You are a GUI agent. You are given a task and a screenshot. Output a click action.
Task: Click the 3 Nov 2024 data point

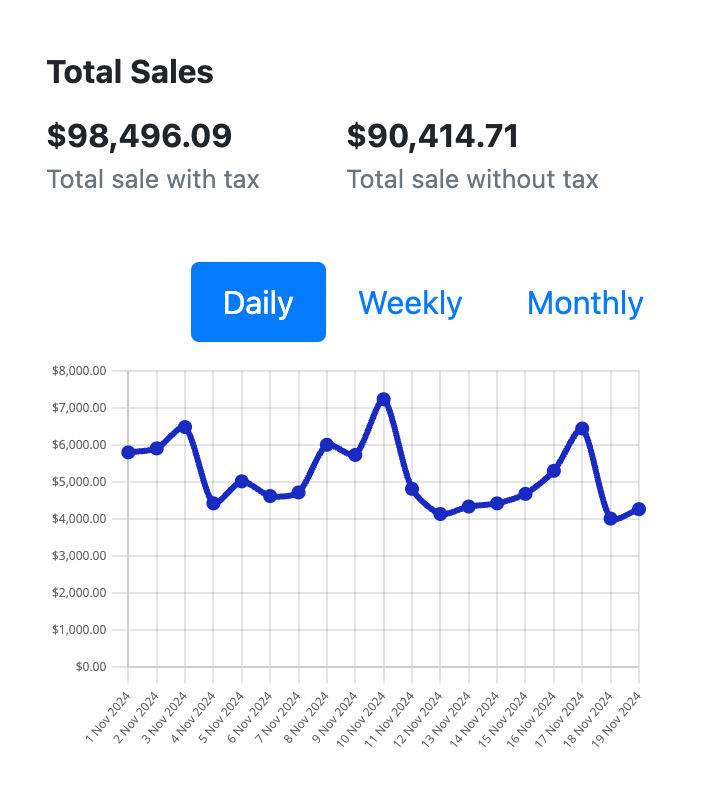pos(185,427)
